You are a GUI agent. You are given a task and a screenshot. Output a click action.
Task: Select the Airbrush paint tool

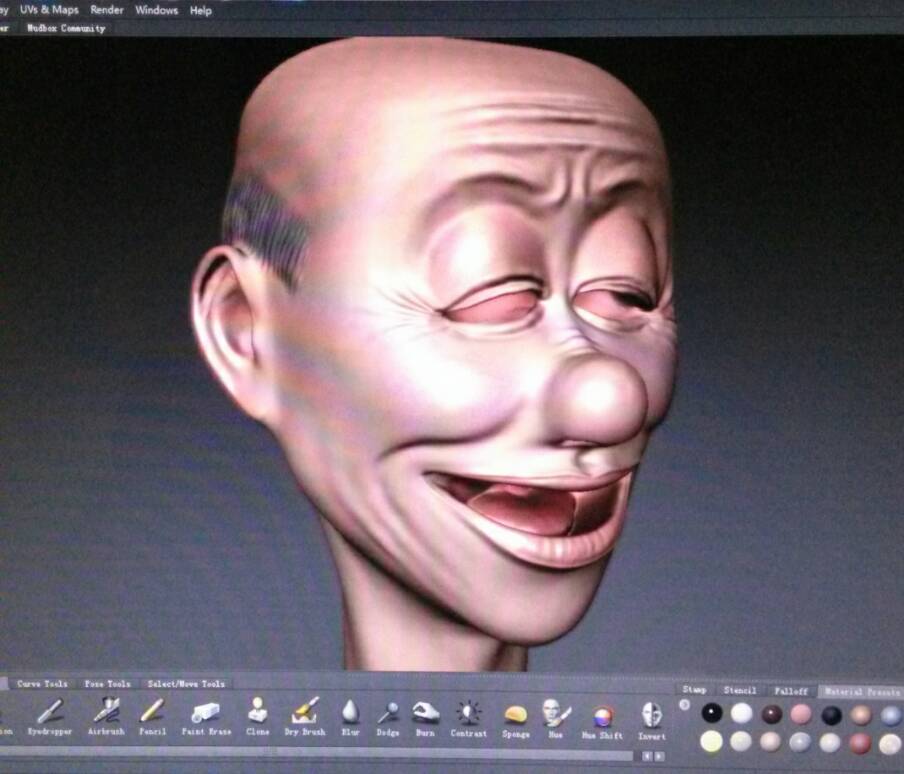point(107,716)
